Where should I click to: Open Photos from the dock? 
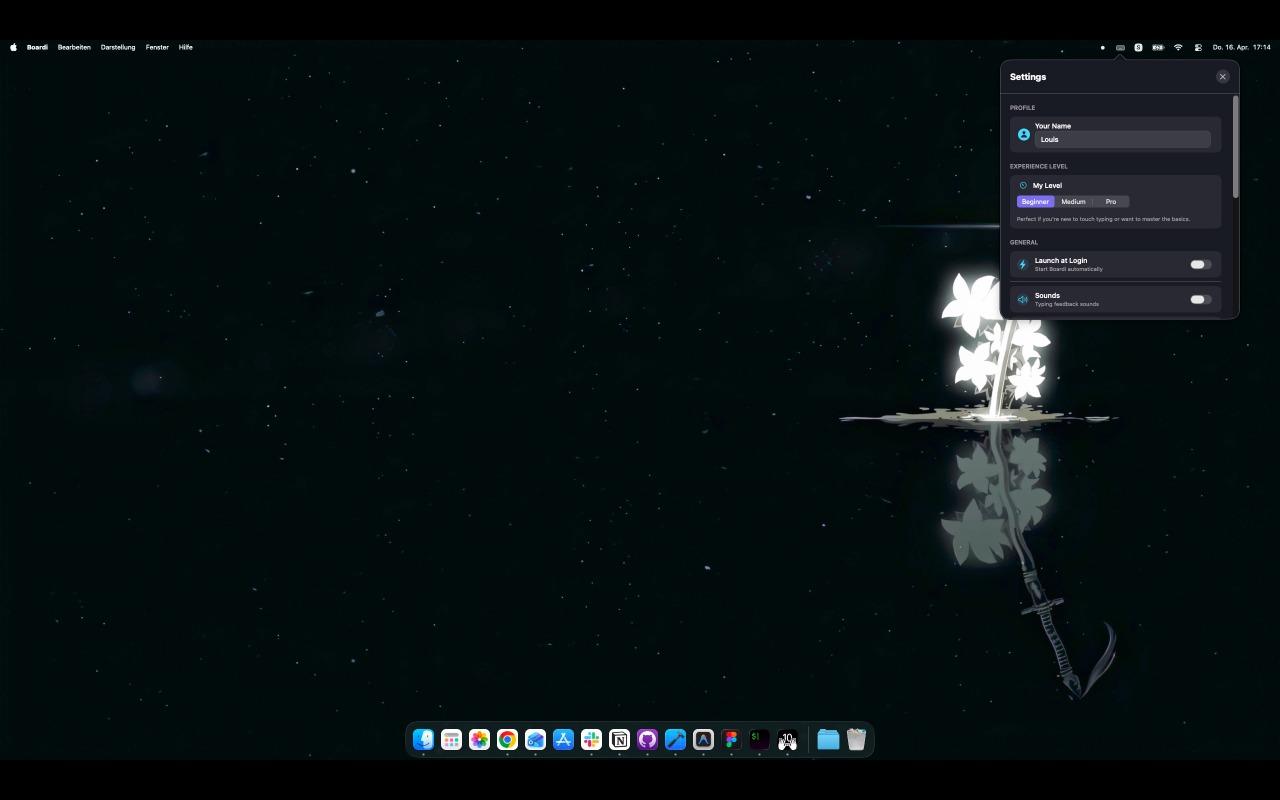click(x=480, y=739)
